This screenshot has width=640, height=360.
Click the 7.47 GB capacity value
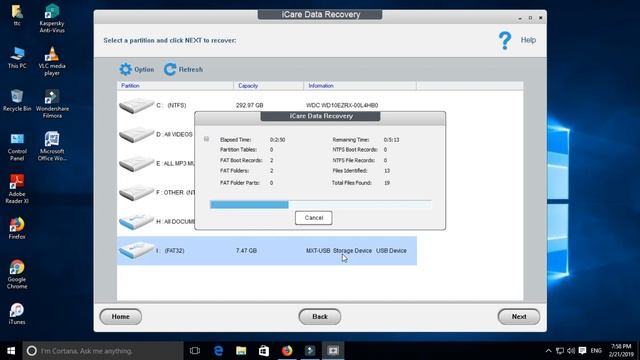point(246,251)
